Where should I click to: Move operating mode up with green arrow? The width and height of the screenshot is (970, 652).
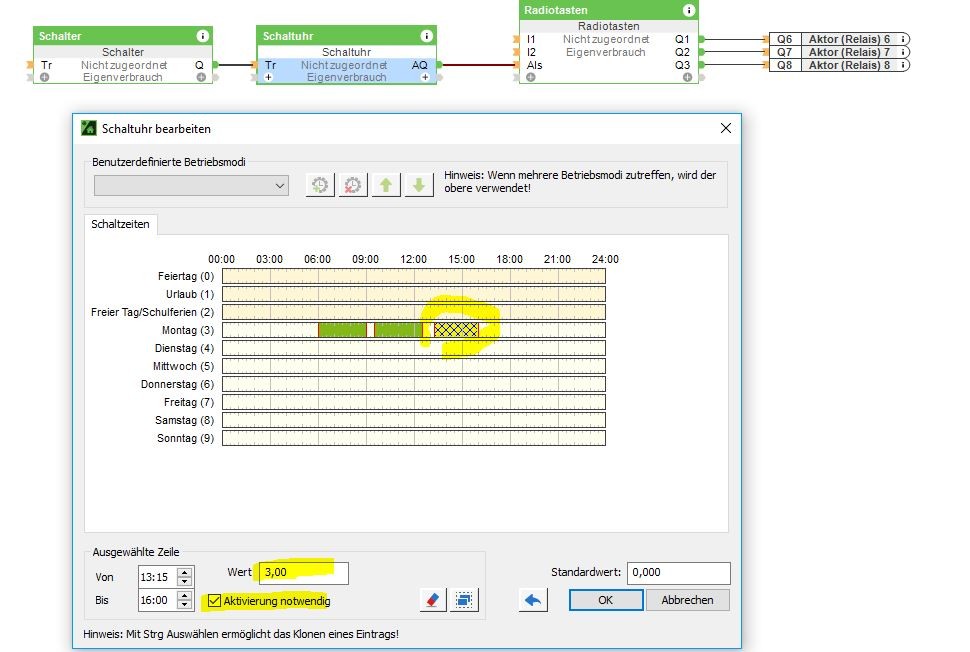click(x=386, y=185)
